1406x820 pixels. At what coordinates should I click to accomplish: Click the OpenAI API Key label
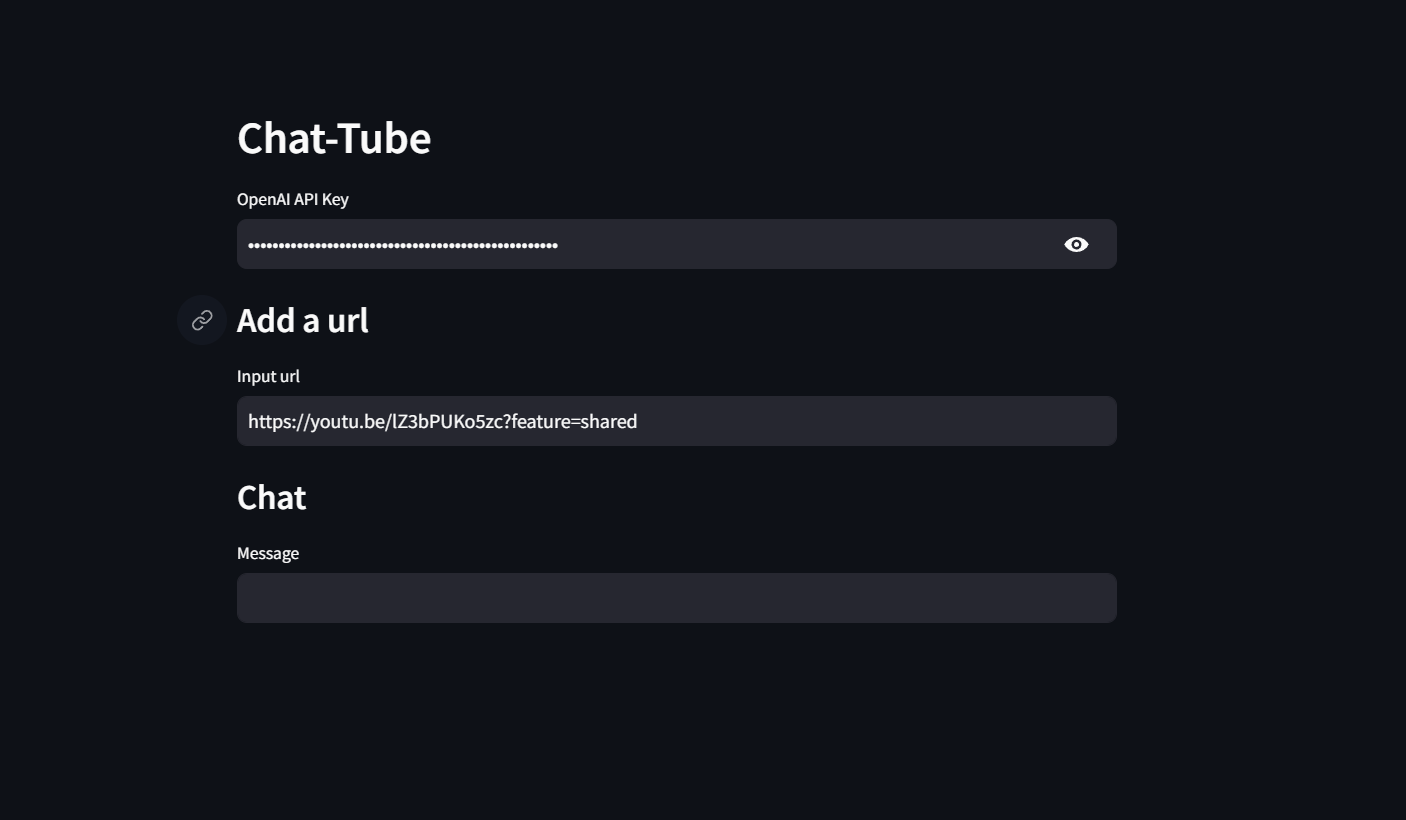pos(293,199)
